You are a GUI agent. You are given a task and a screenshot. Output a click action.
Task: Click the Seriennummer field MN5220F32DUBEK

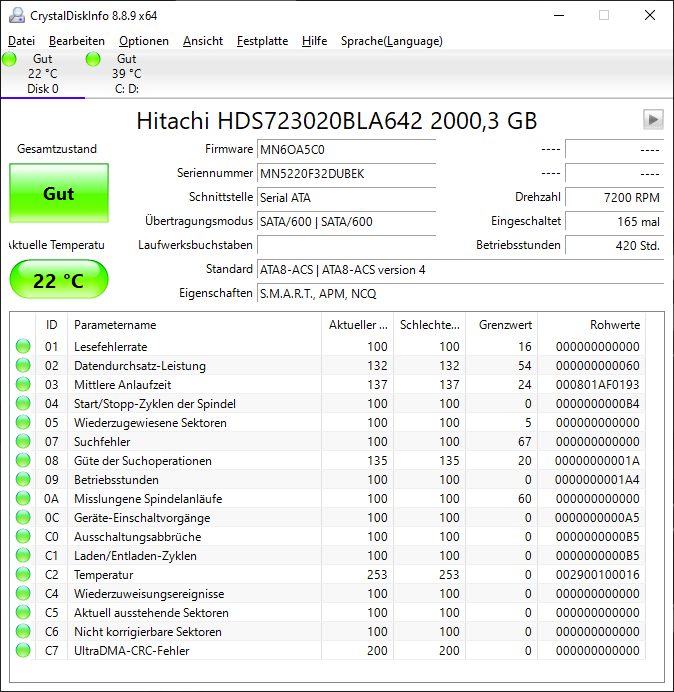pos(346,173)
